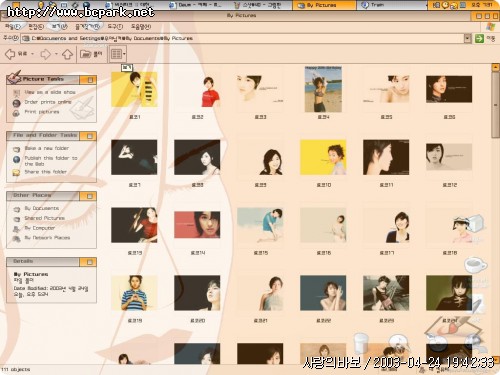500x375 pixels.
Task: Open the Views dropdown arrow
Action: point(124,54)
